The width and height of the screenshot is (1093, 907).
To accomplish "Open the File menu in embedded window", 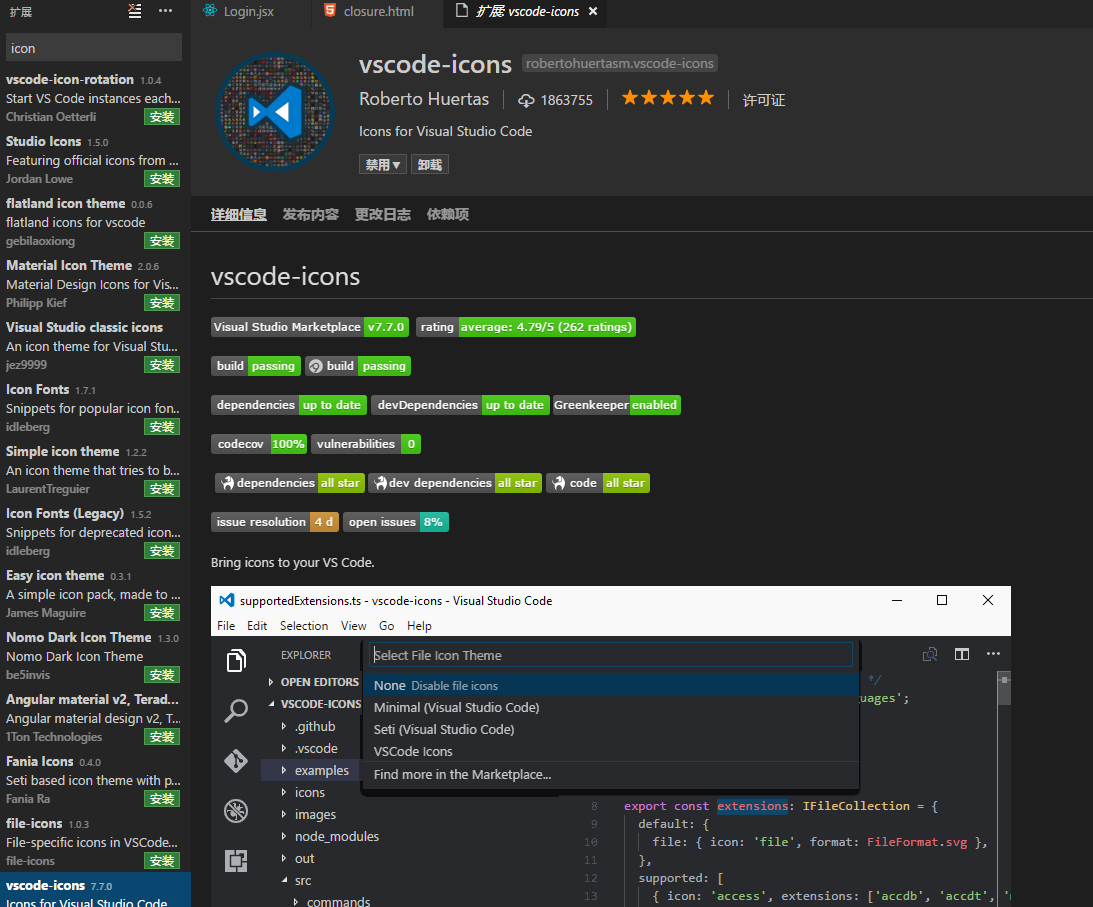I will [x=226, y=626].
